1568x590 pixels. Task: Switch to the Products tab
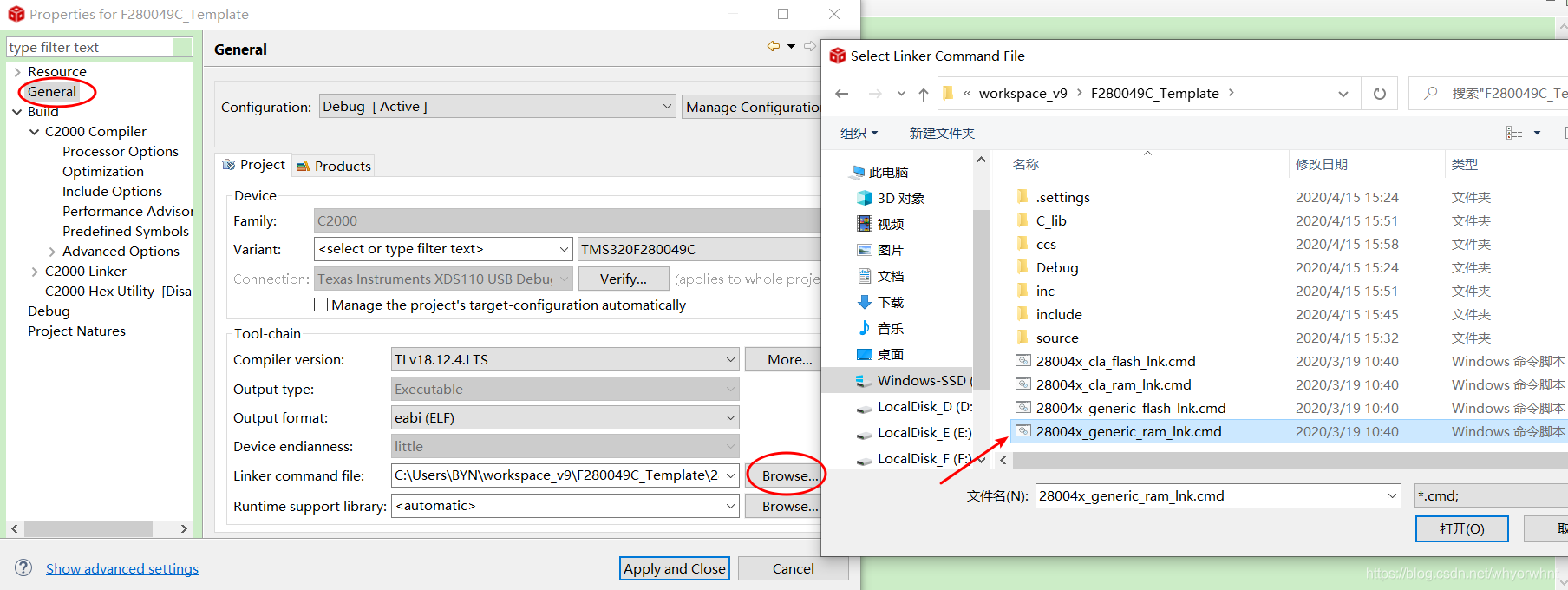pos(334,166)
